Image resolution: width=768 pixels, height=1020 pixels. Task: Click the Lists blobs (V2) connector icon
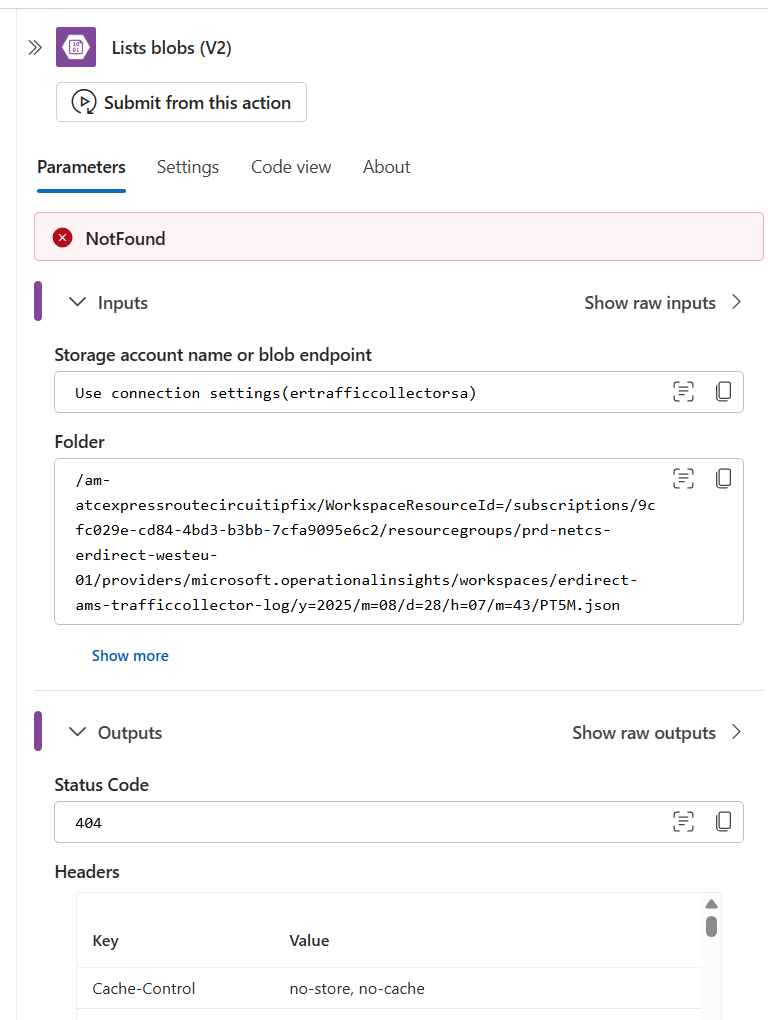(x=76, y=48)
